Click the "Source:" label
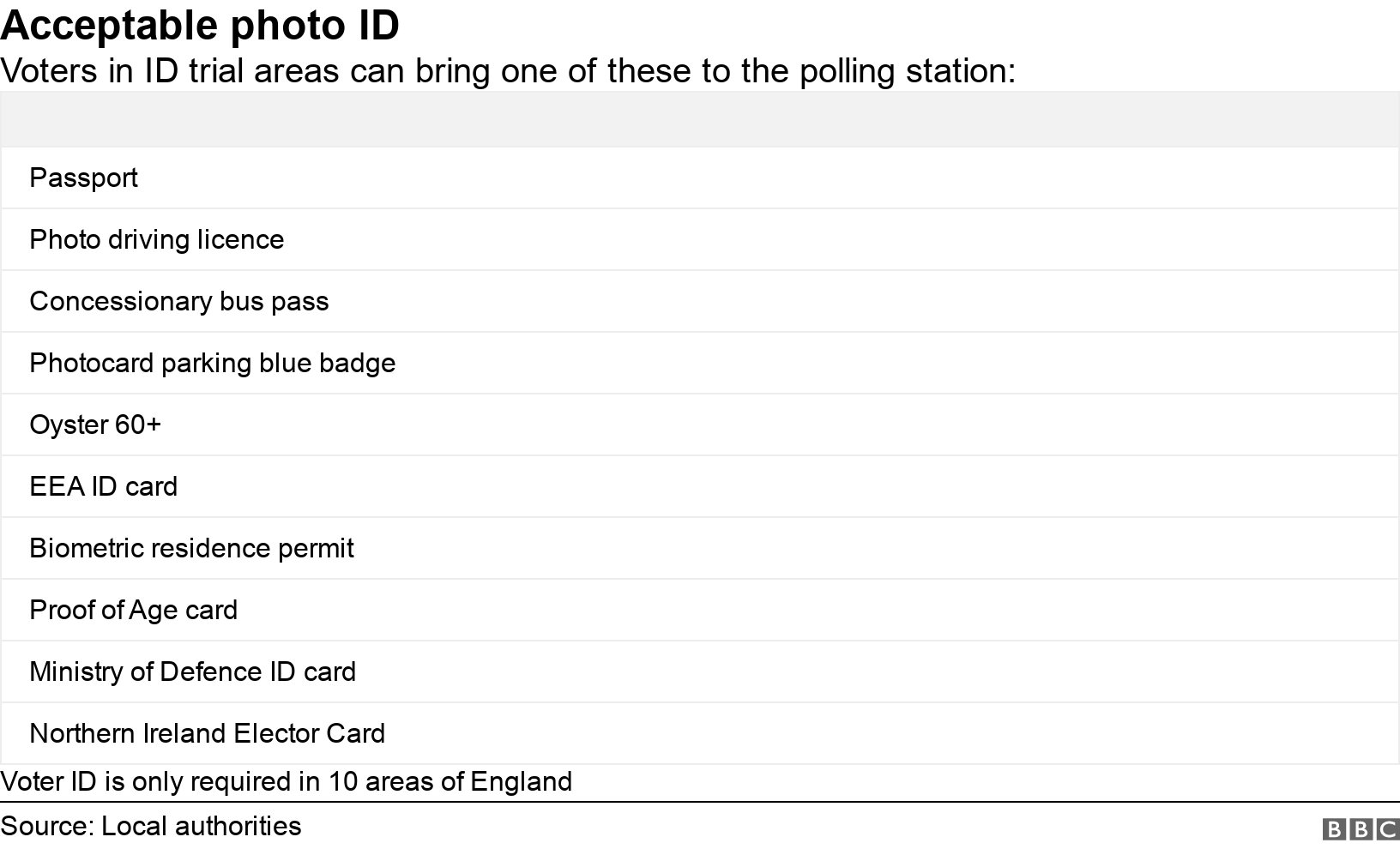Screen dimensions: 1400x849 [x=47, y=826]
